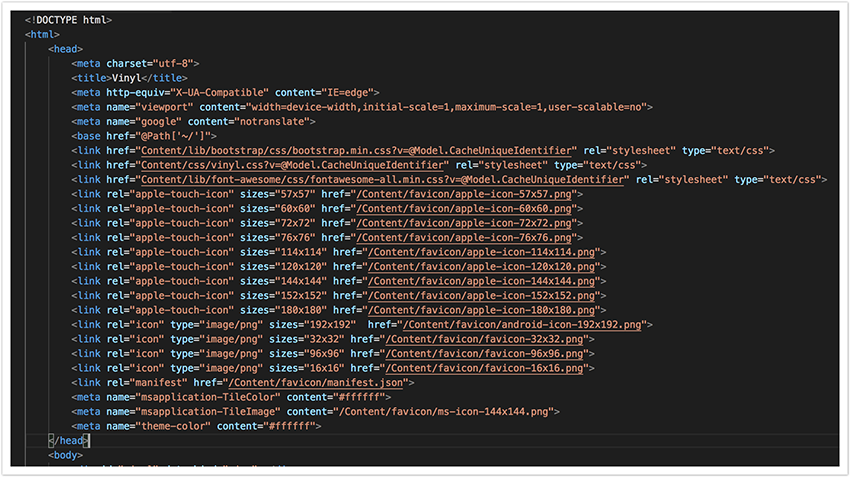Click the opening body tag
The image size is (850, 477).
(x=66, y=455)
